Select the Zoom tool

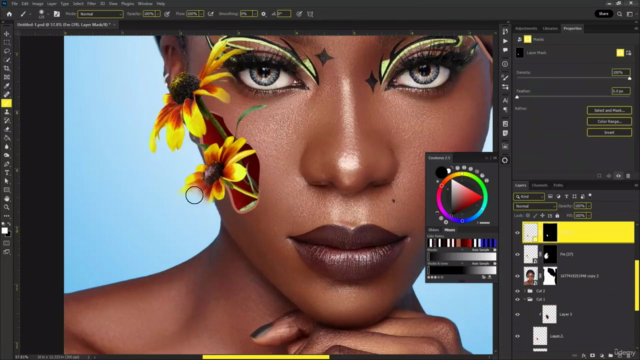pos(7,207)
